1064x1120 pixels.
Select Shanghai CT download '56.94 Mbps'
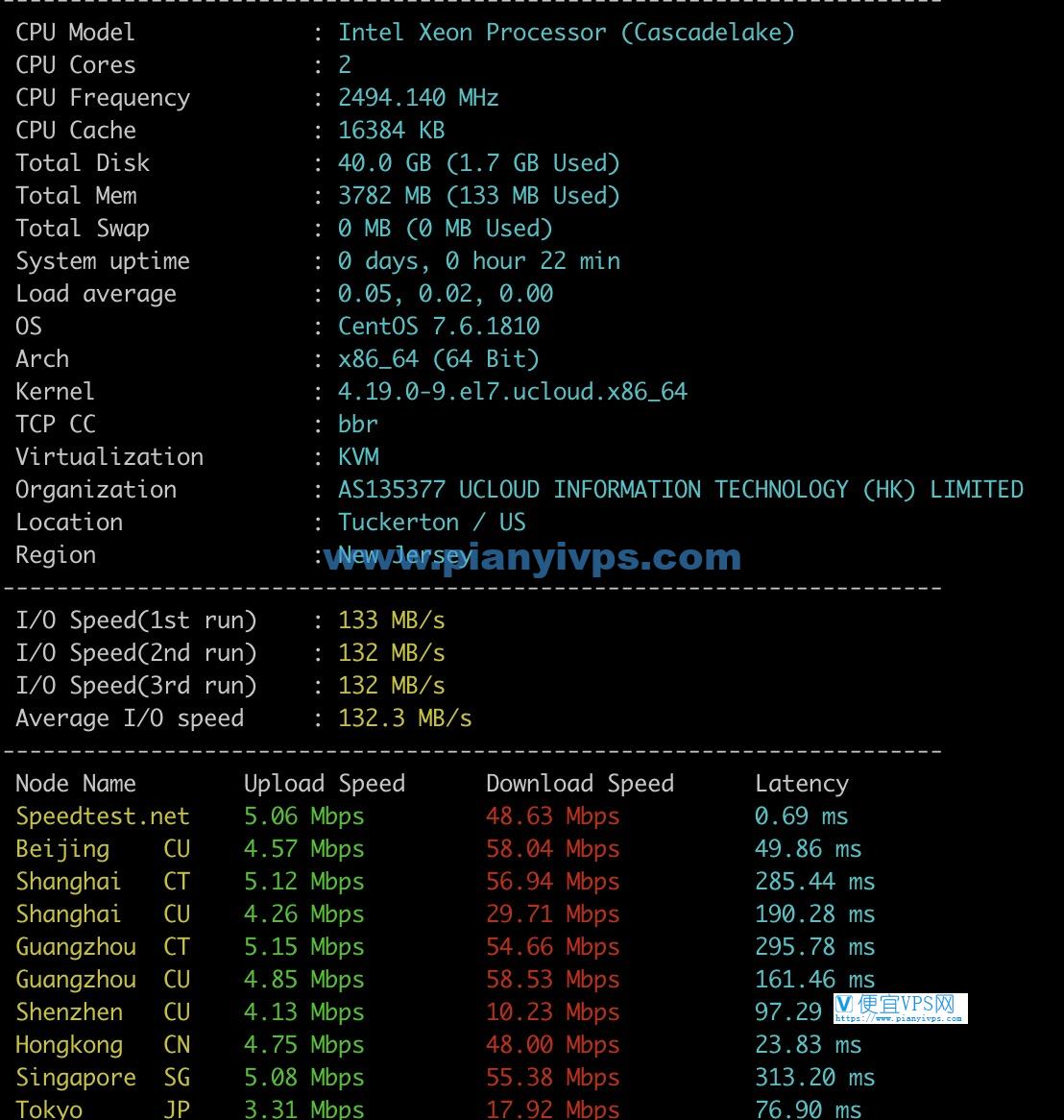pos(553,882)
